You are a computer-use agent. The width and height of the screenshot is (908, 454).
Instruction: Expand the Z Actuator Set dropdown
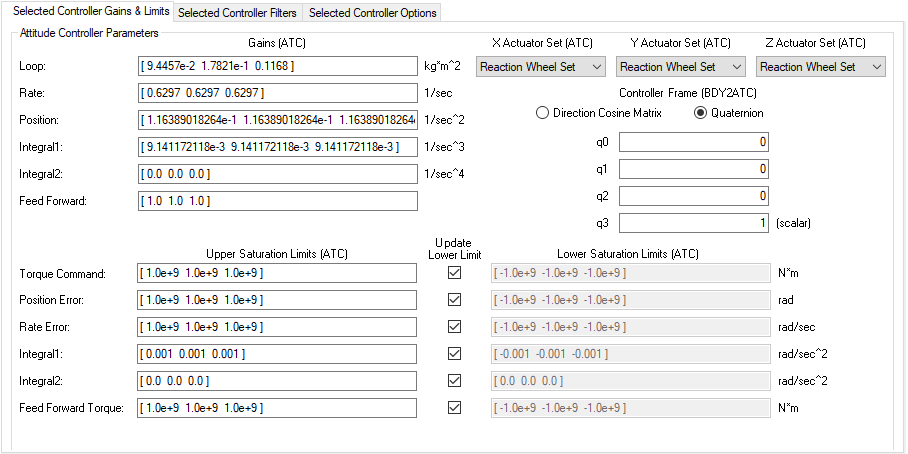click(821, 67)
